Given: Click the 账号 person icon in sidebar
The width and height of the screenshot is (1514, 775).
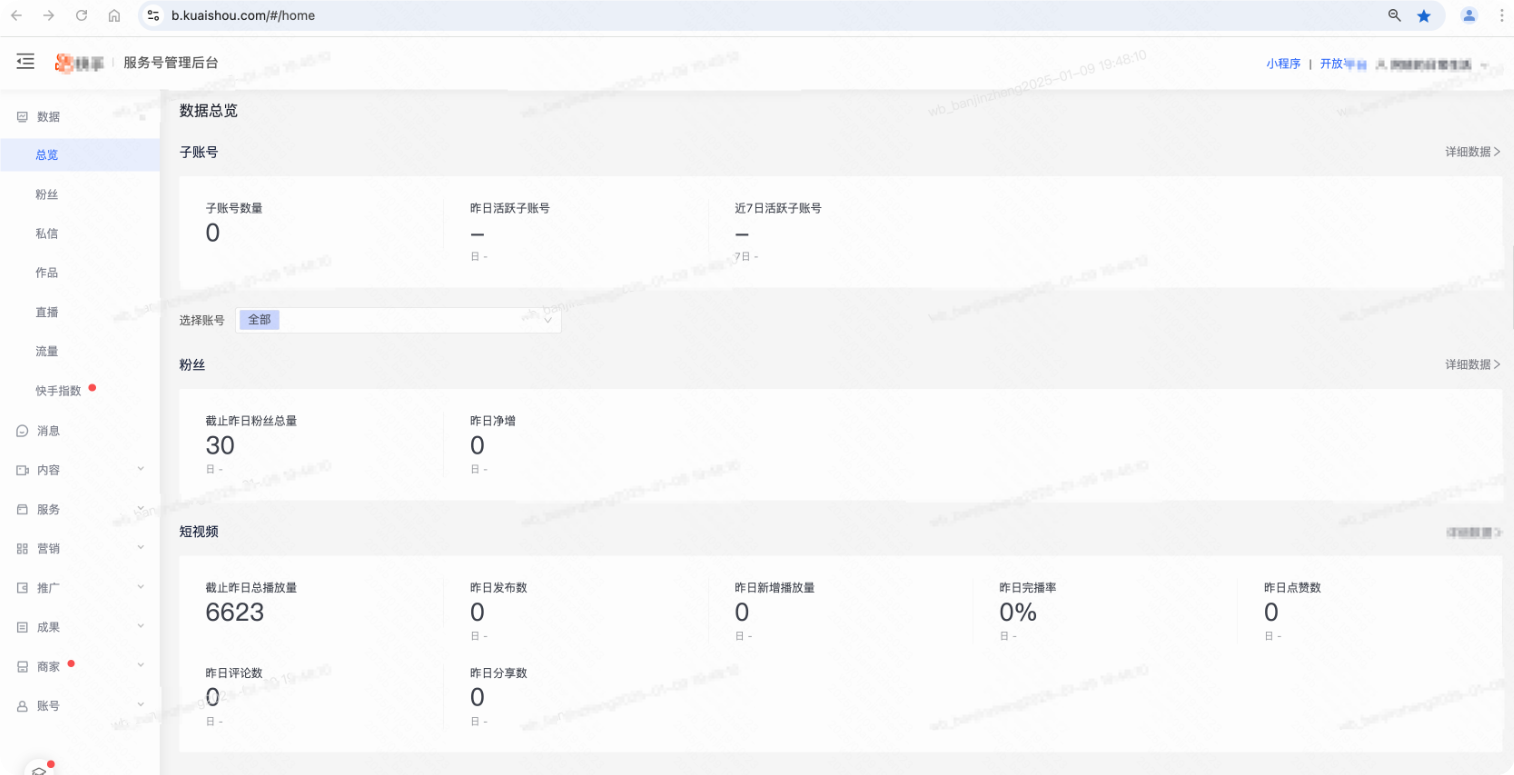Looking at the screenshot, I should 22,706.
